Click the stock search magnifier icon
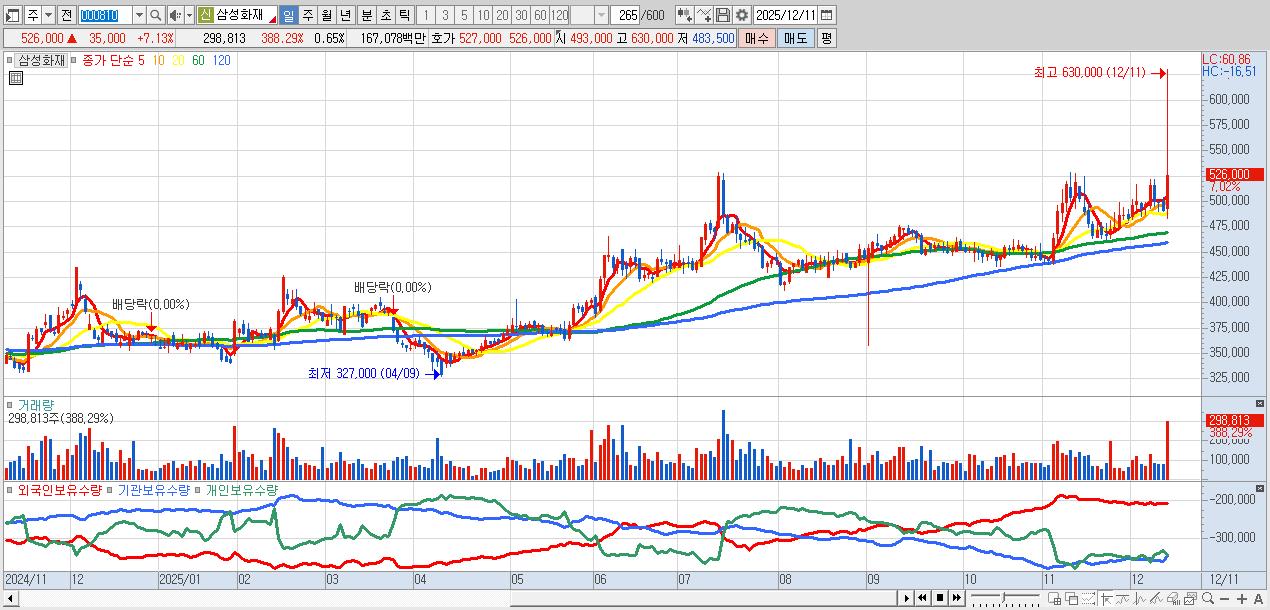The height and width of the screenshot is (610, 1270). pos(156,15)
